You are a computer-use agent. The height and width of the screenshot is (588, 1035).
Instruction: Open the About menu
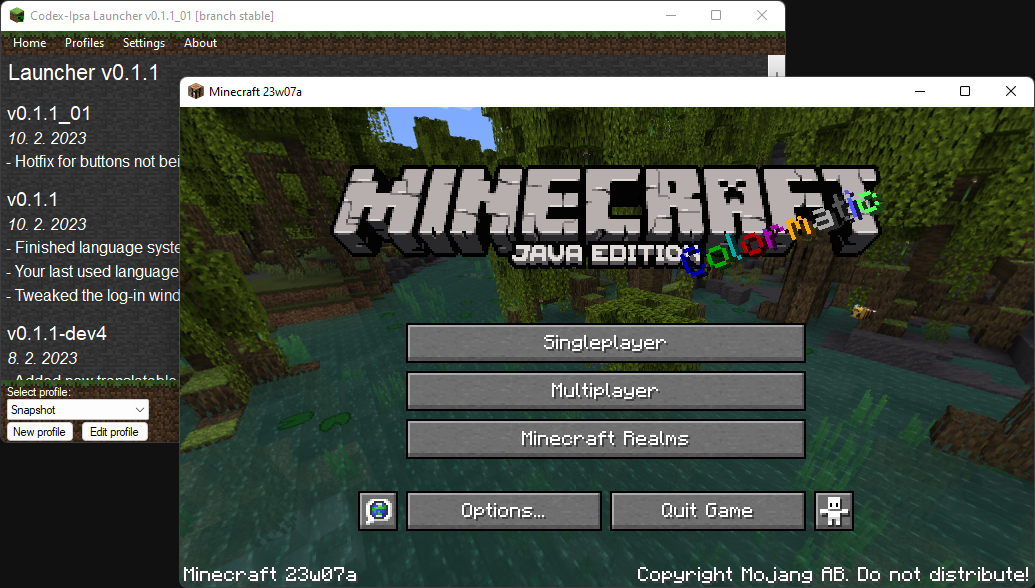[200, 43]
